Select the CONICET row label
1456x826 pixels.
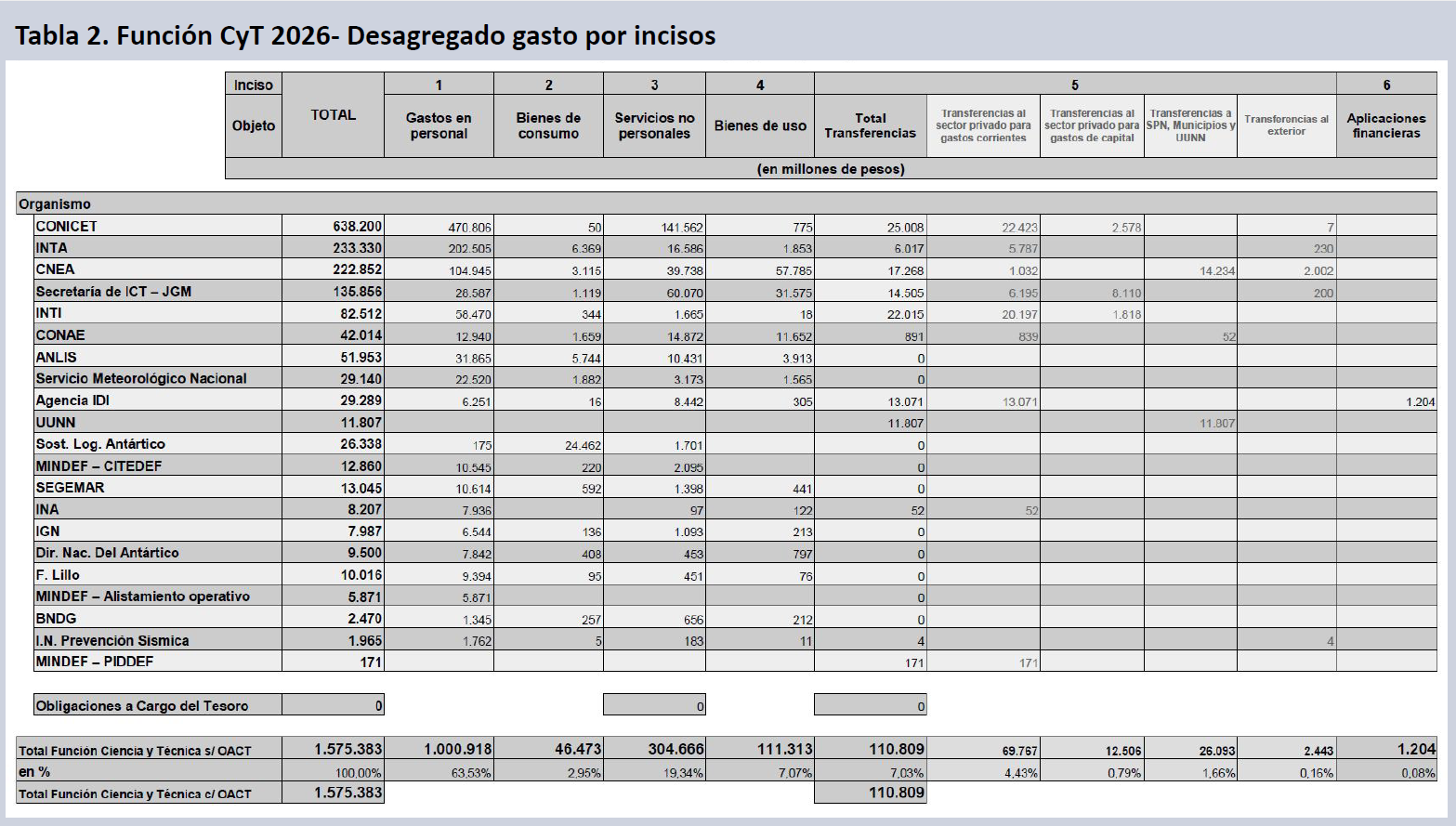(67, 226)
